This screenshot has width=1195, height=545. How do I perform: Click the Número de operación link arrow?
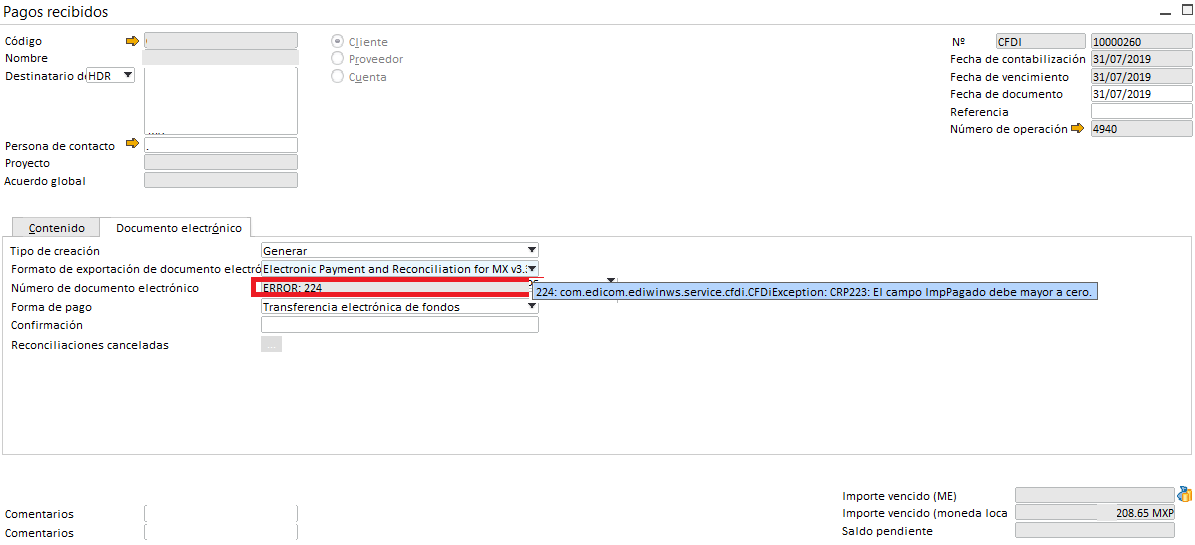point(1077,129)
